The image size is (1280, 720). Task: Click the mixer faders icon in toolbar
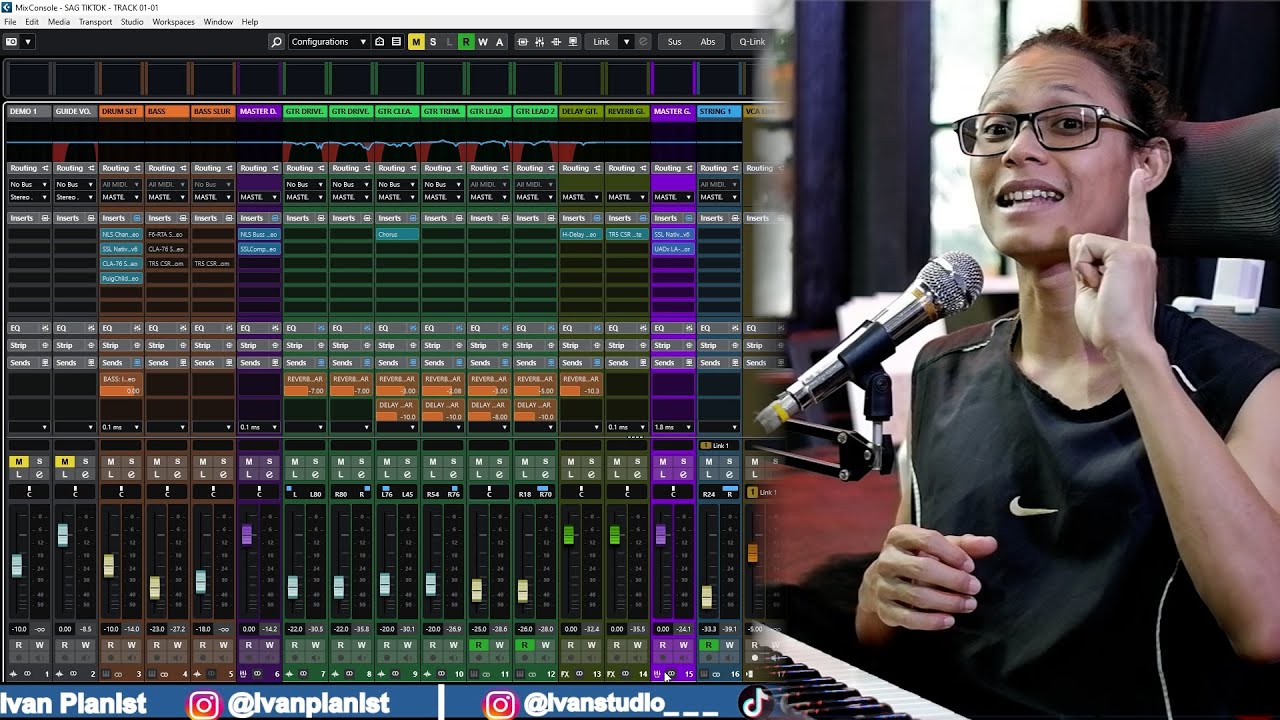(x=540, y=42)
